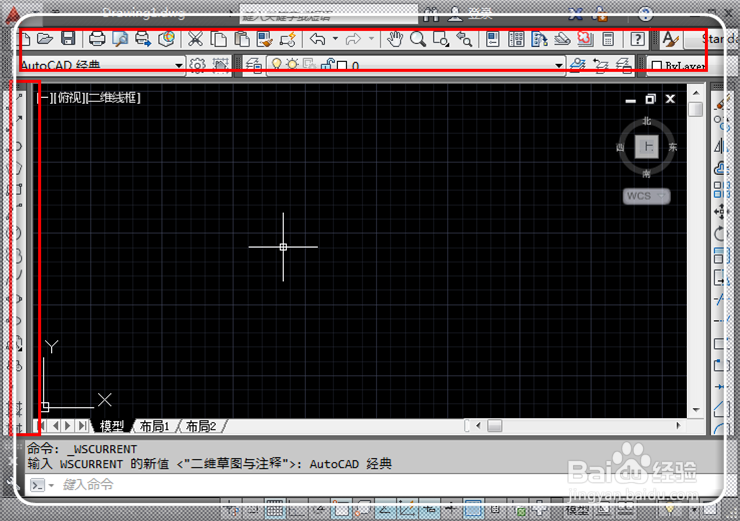The image size is (740, 521).
Task: Click 东 on the ViewCube compass
Action: [673, 147]
